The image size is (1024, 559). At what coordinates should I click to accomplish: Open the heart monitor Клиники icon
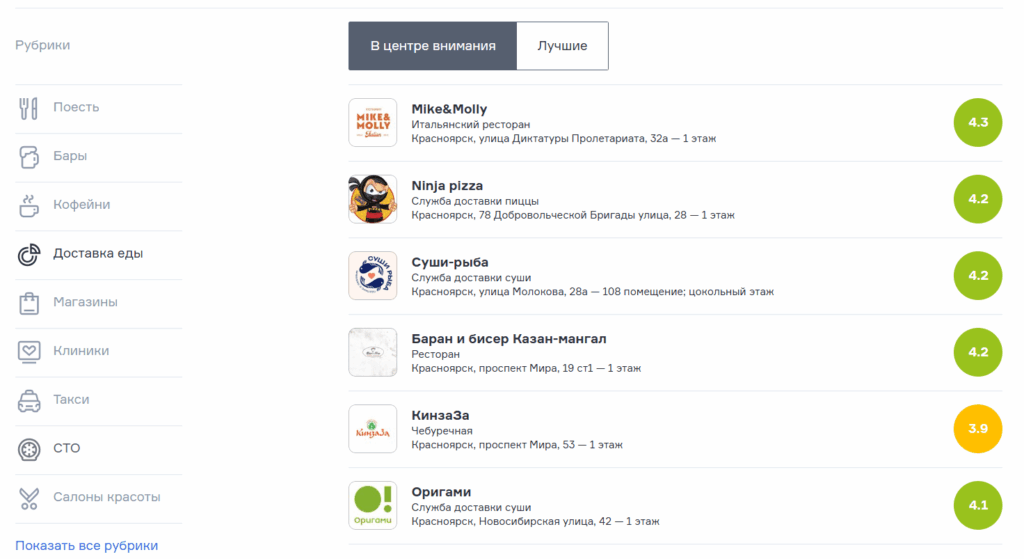coord(29,351)
